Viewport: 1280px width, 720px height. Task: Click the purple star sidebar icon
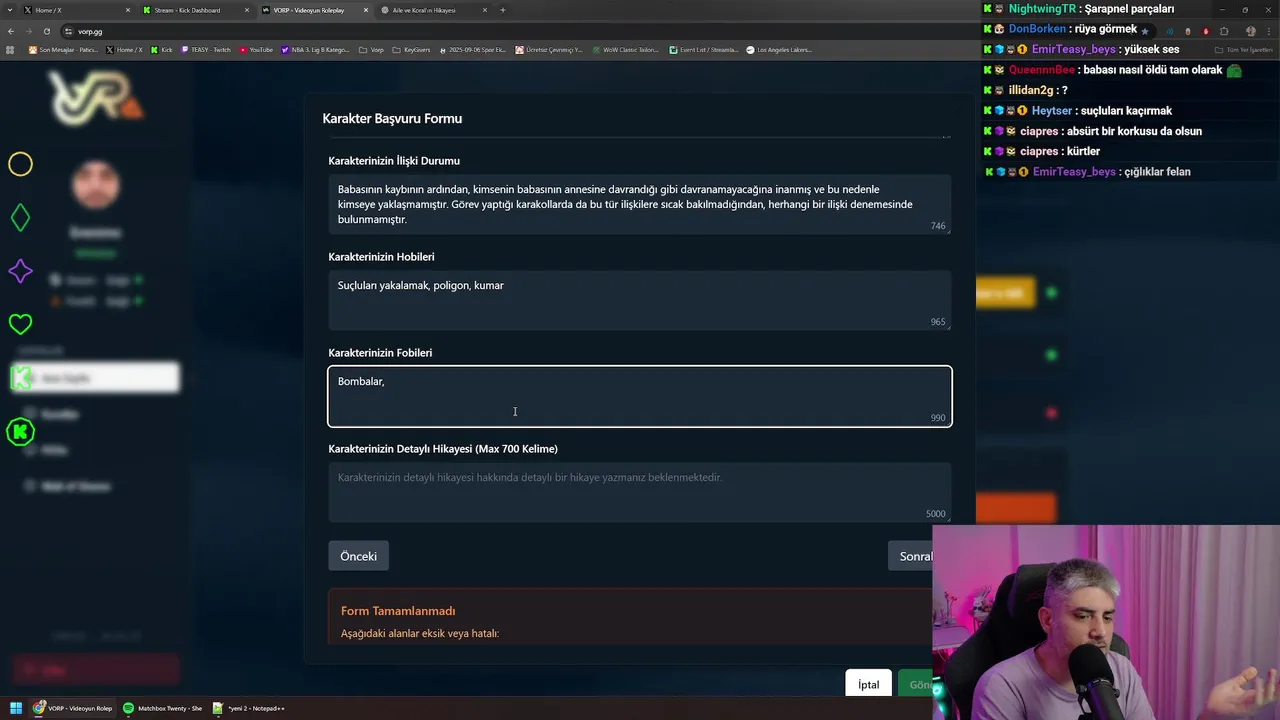click(20, 271)
